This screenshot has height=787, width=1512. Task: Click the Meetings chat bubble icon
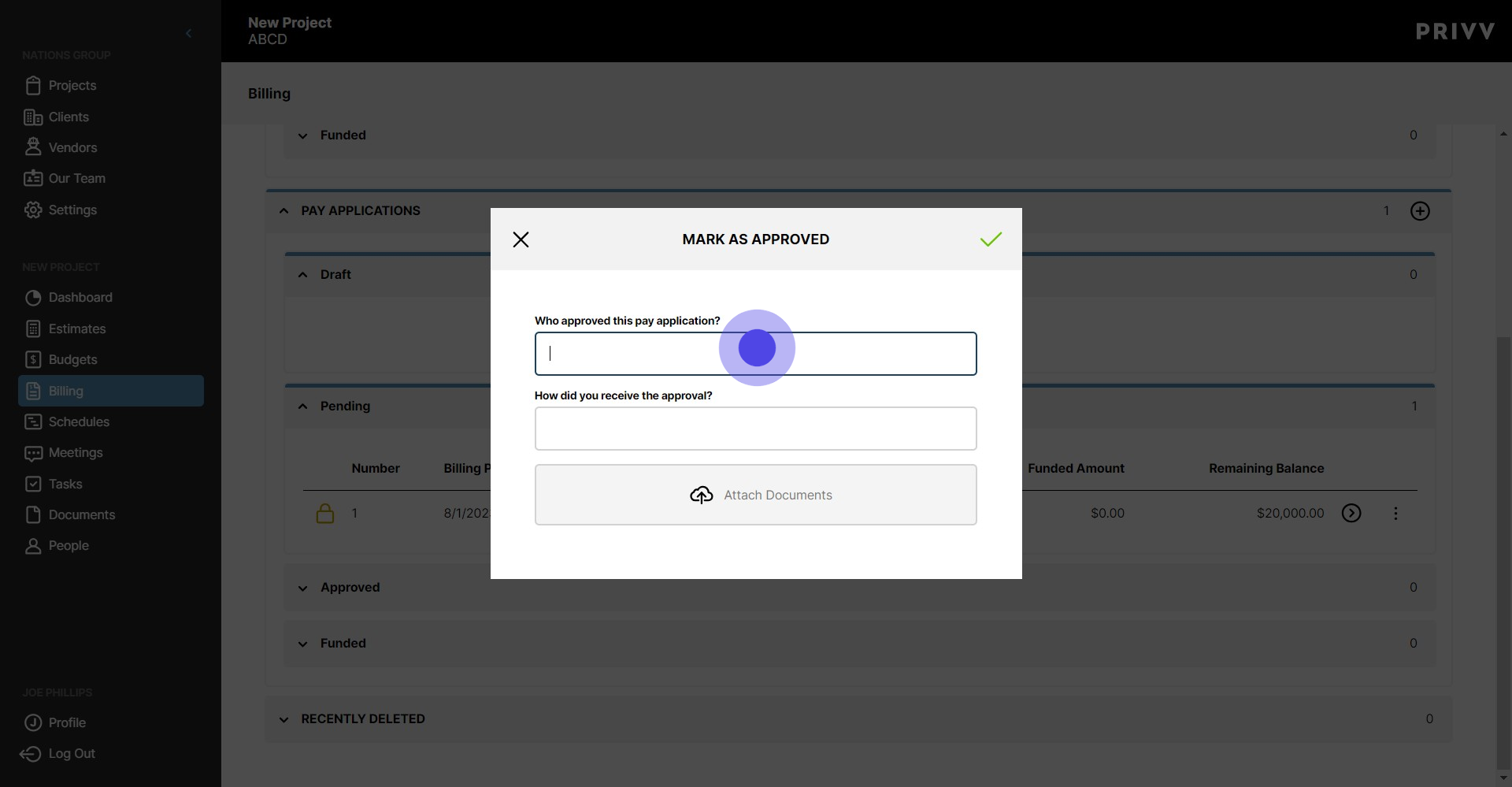click(33, 453)
